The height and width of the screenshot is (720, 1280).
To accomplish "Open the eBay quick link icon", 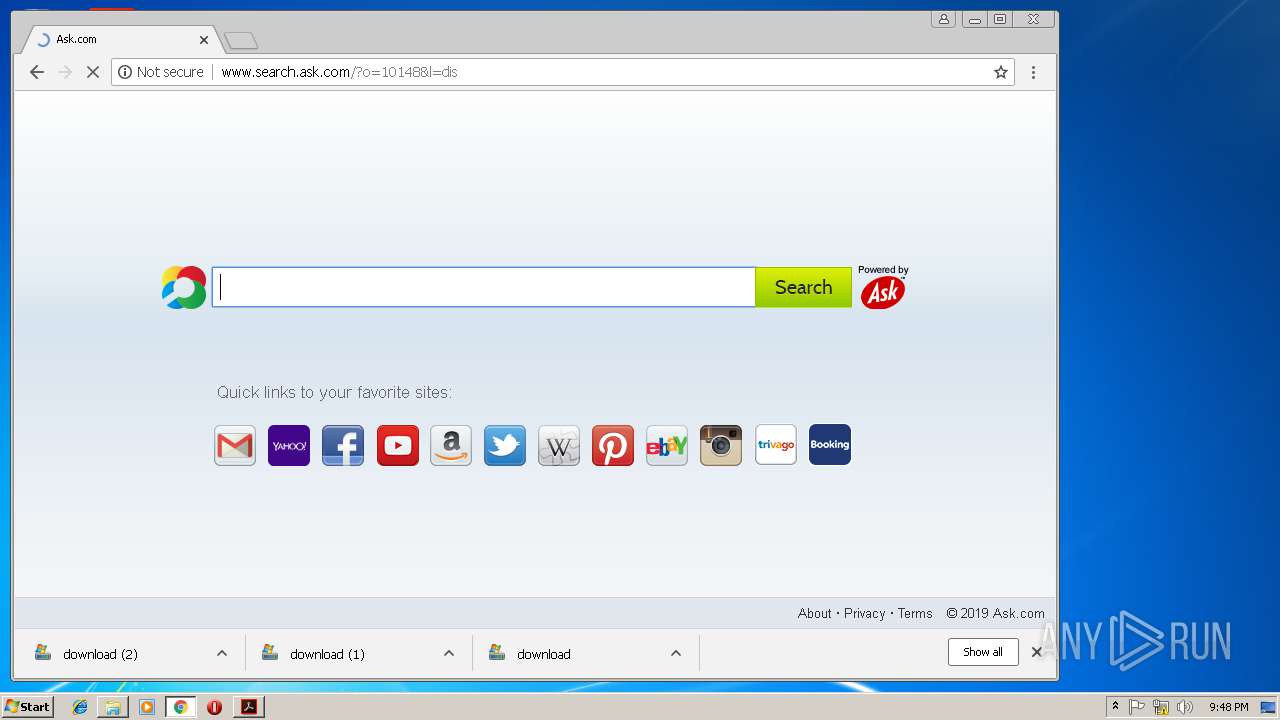I will (x=667, y=445).
